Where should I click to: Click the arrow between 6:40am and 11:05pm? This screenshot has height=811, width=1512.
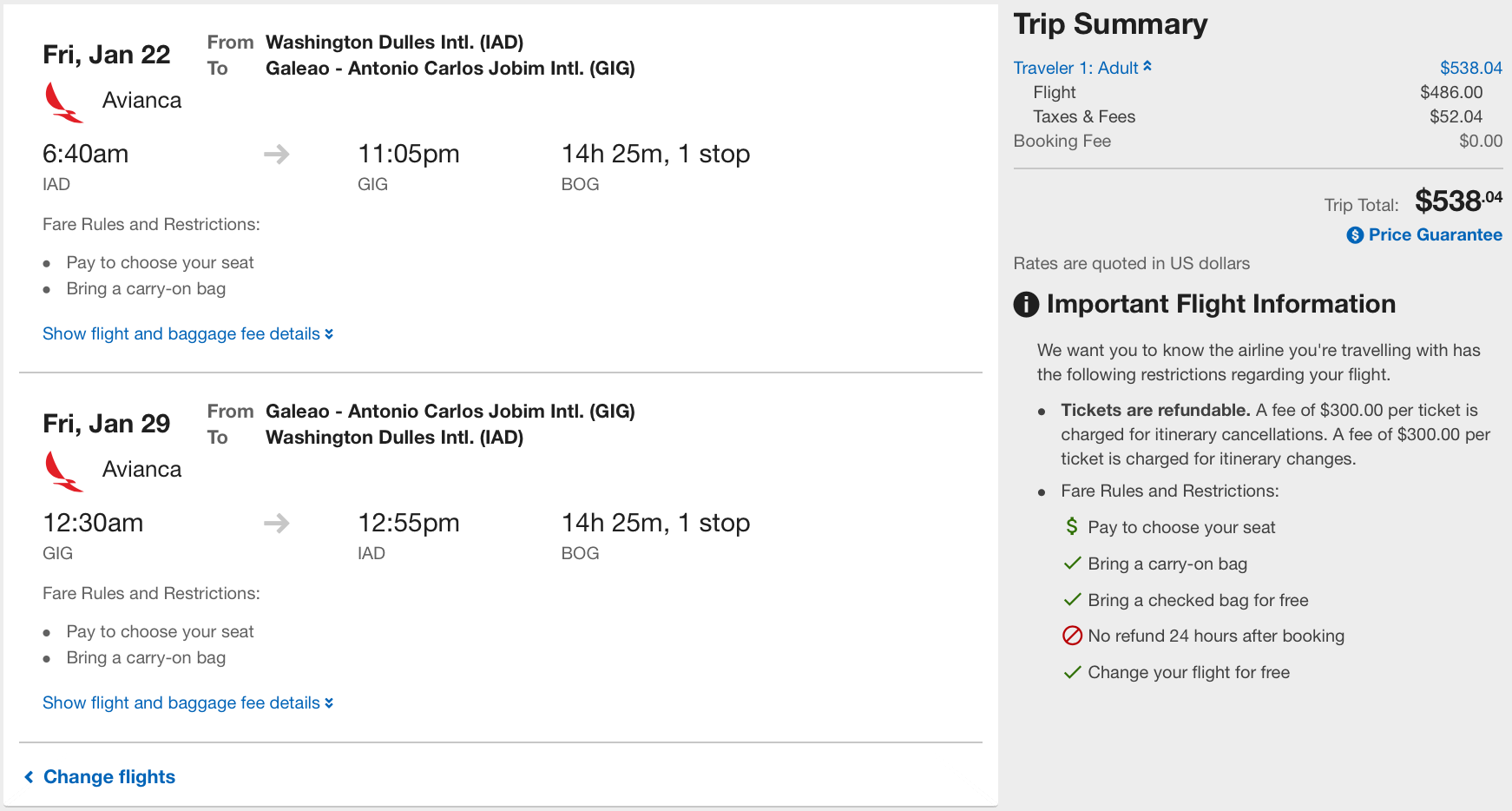277,155
